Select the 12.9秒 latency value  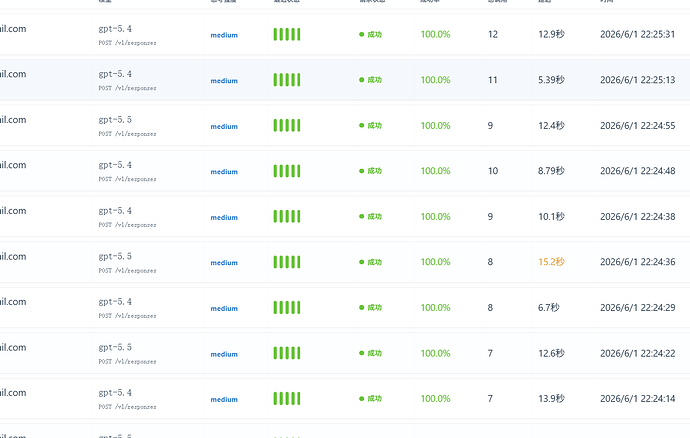[551, 34]
